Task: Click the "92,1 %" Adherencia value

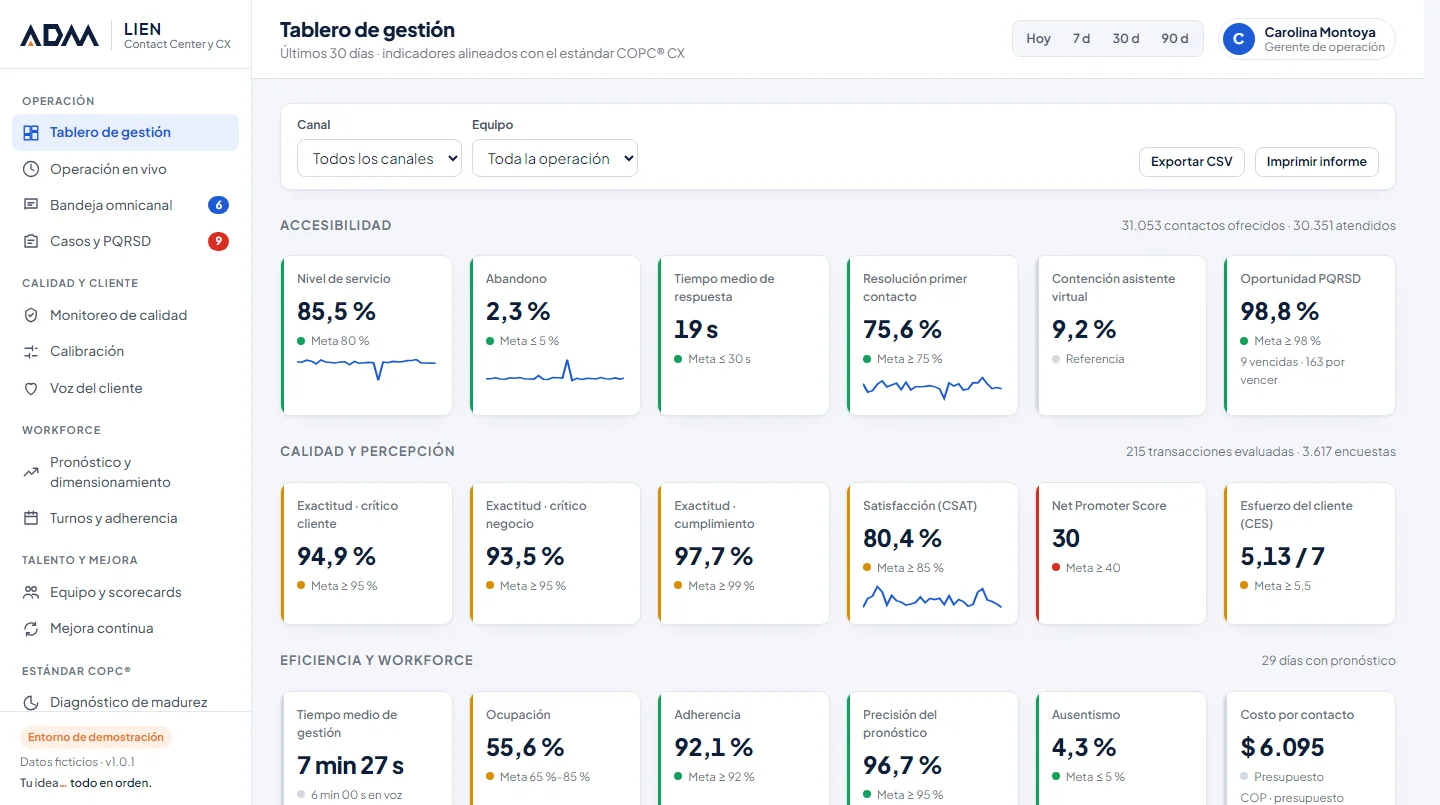Action: [x=714, y=747]
